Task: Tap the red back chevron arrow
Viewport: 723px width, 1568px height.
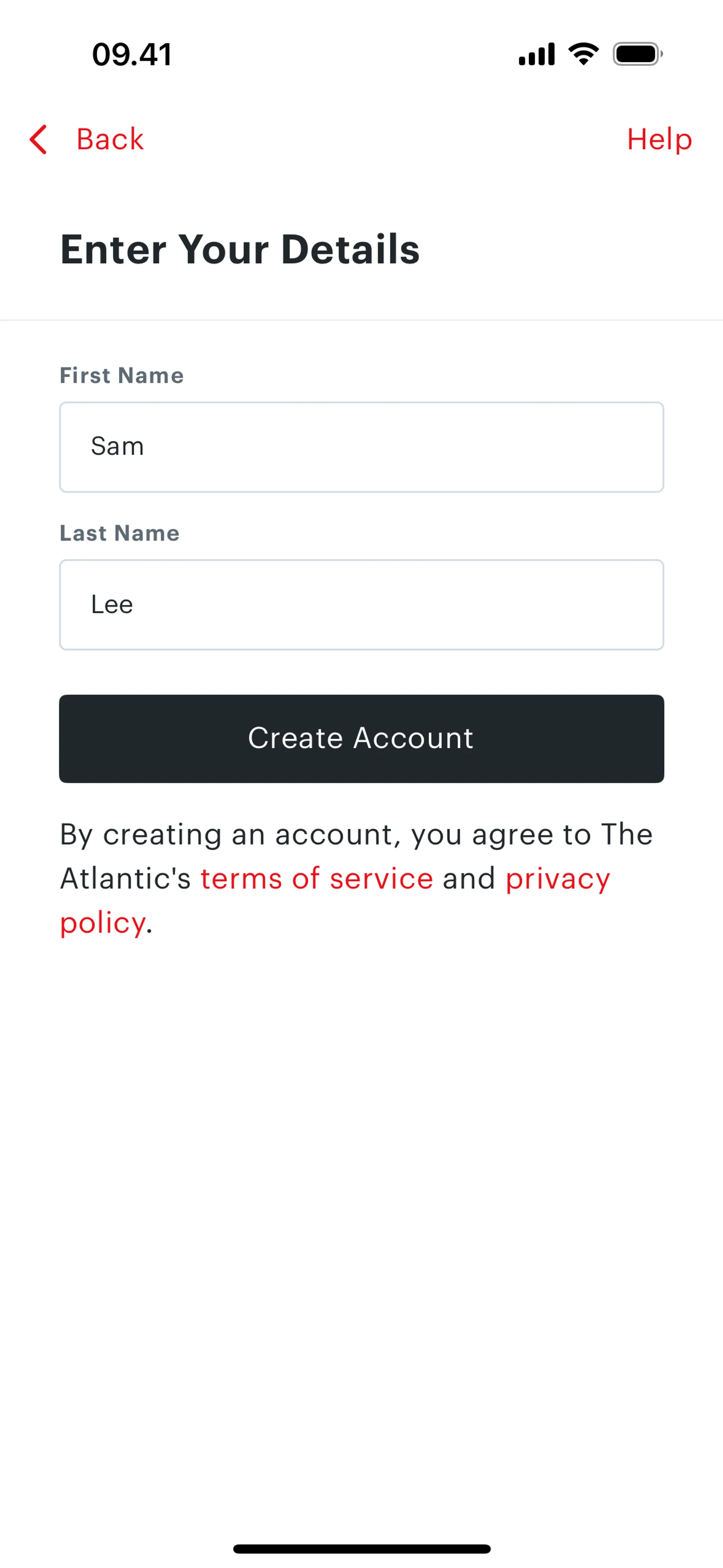Action: pyautogui.click(x=38, y=139)
